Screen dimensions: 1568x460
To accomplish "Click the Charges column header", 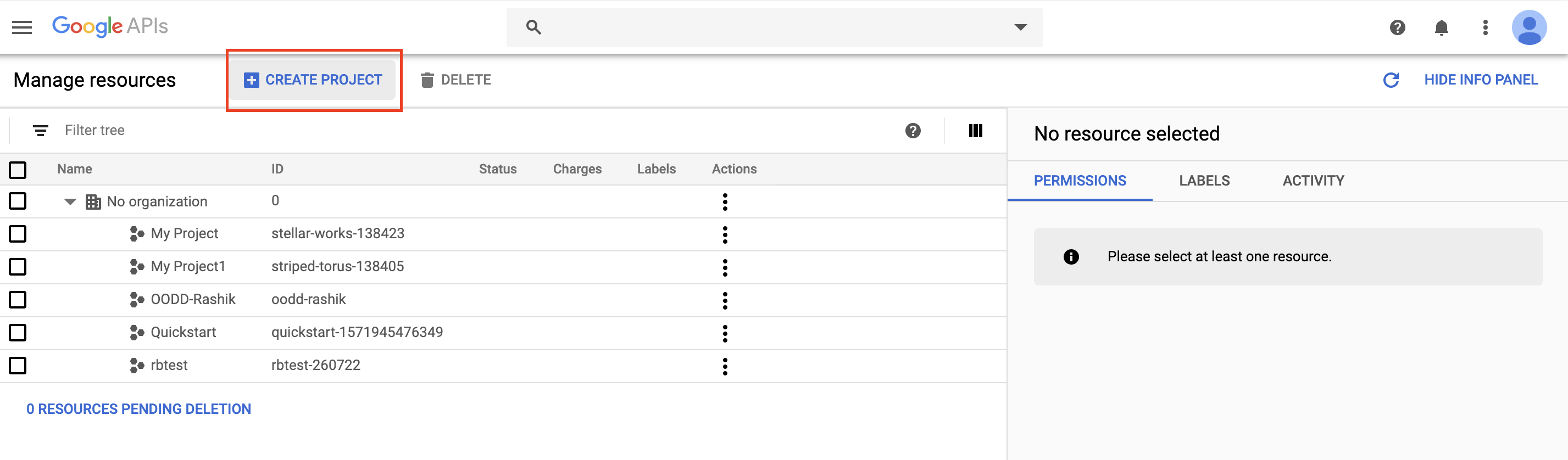I will [577, 169].
